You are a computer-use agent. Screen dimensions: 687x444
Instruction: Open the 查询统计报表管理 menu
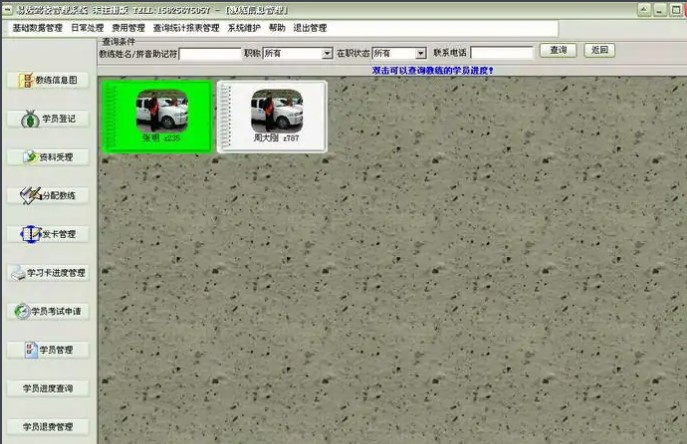186,28
